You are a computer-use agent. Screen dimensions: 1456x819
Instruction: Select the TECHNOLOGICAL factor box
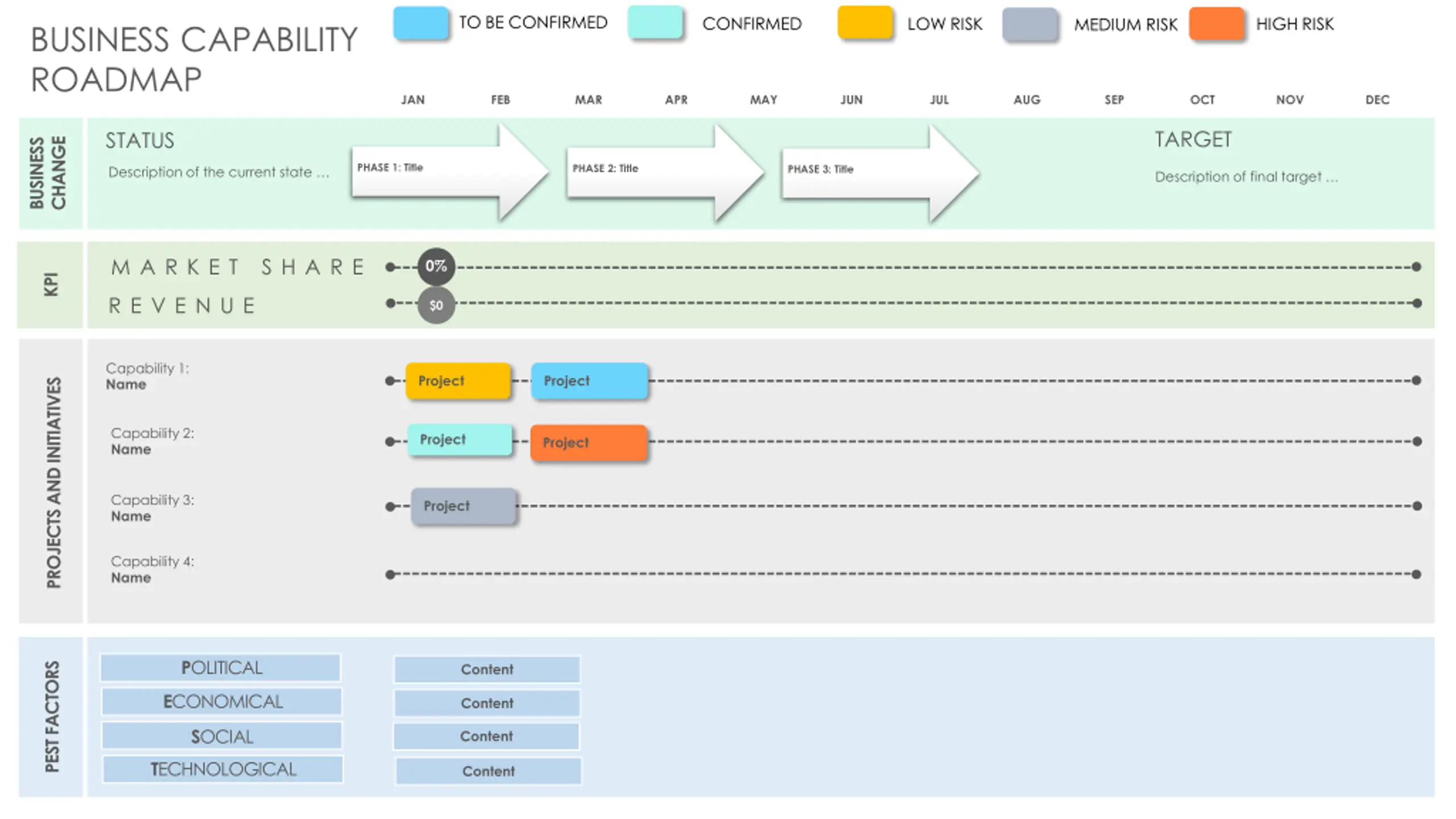tap(222, 770)
